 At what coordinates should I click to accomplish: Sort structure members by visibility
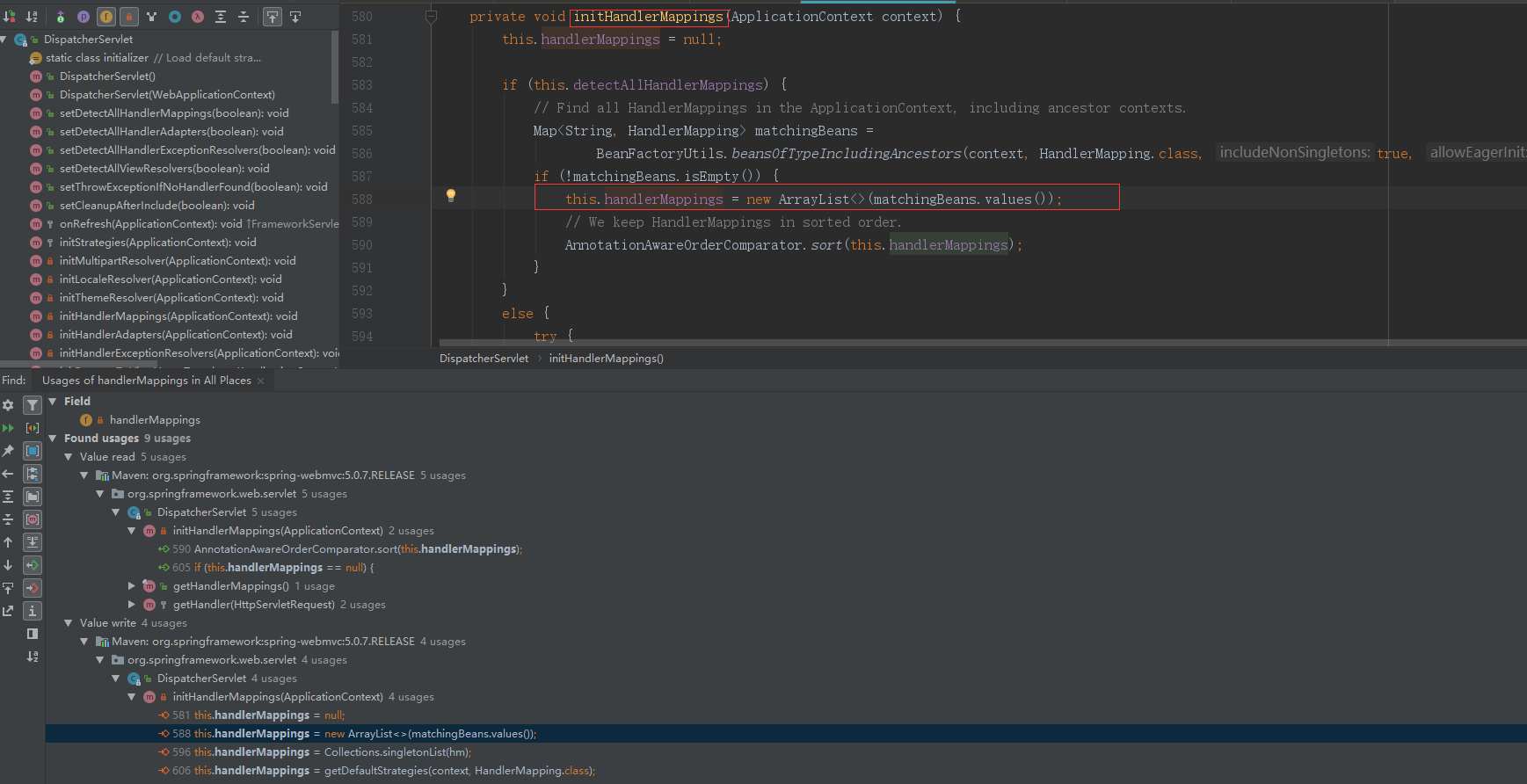click(10, 17)
